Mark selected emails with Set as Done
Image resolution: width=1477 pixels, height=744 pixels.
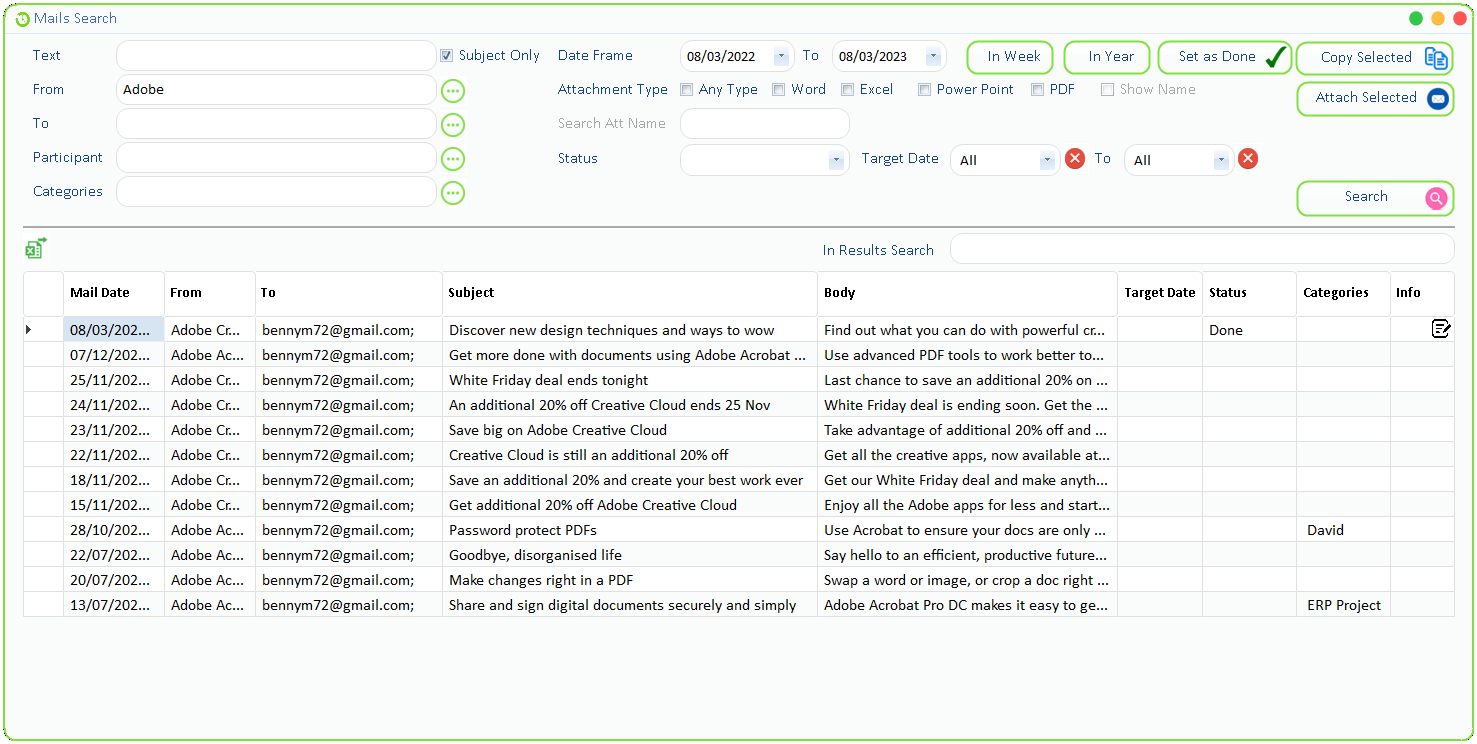(1224, 58)
